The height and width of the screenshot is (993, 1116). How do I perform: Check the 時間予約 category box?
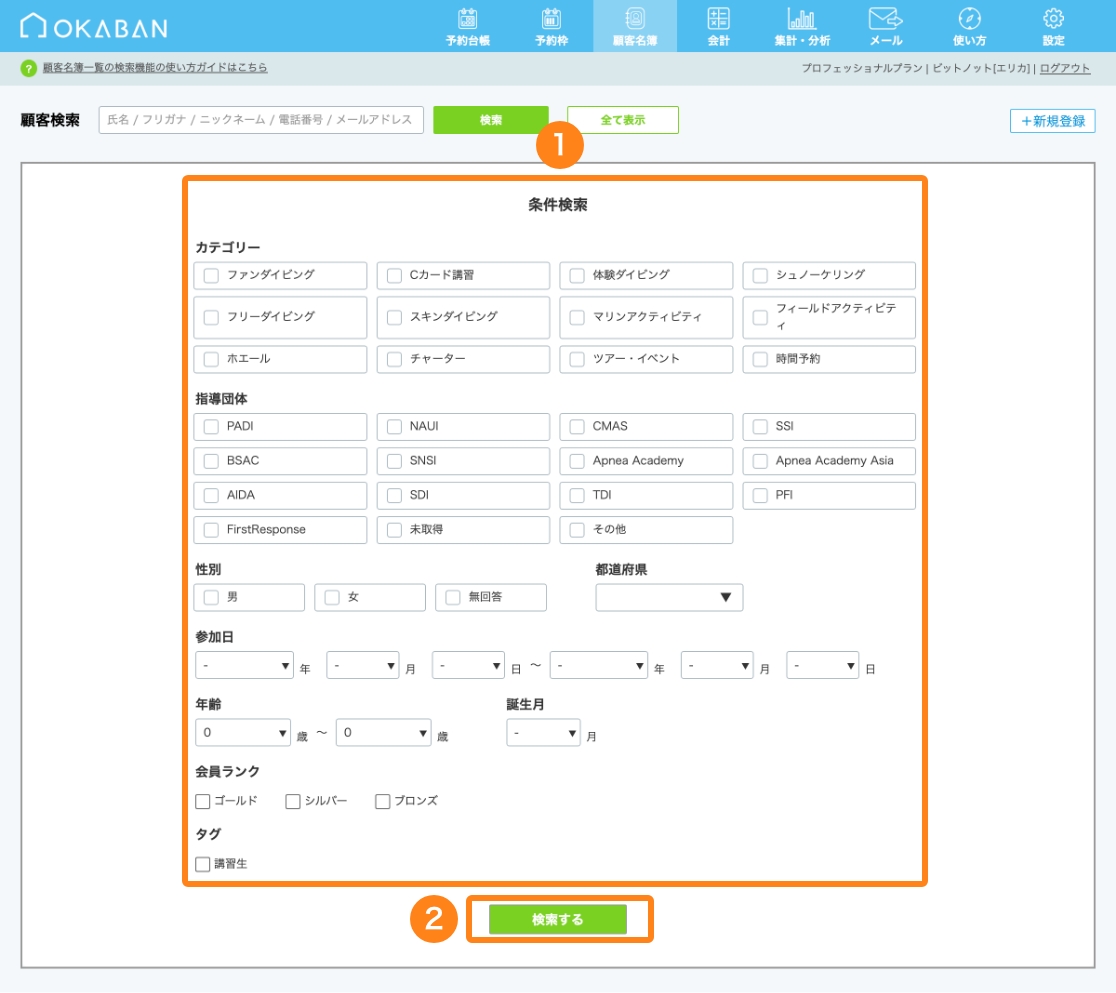point(760,359)
